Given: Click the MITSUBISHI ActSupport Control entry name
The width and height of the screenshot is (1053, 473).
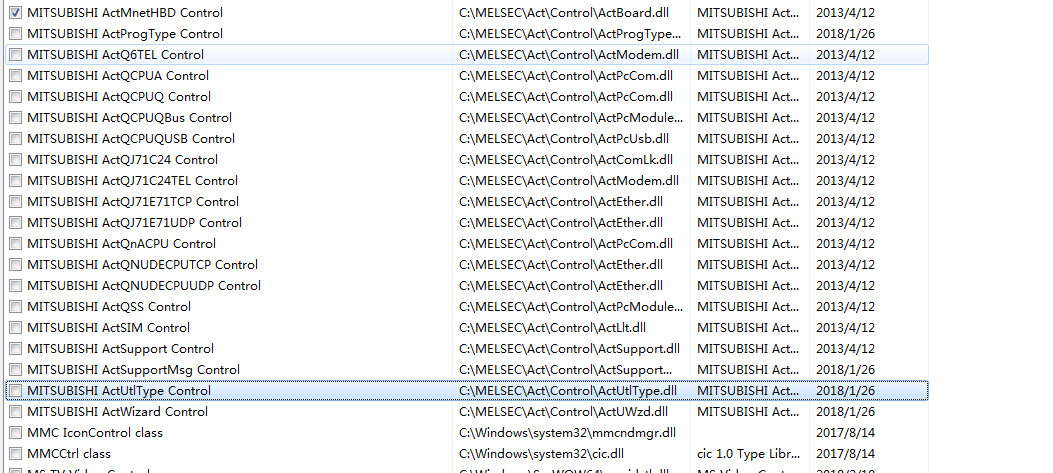Looking at the screenshot, I should click(120, 349).
